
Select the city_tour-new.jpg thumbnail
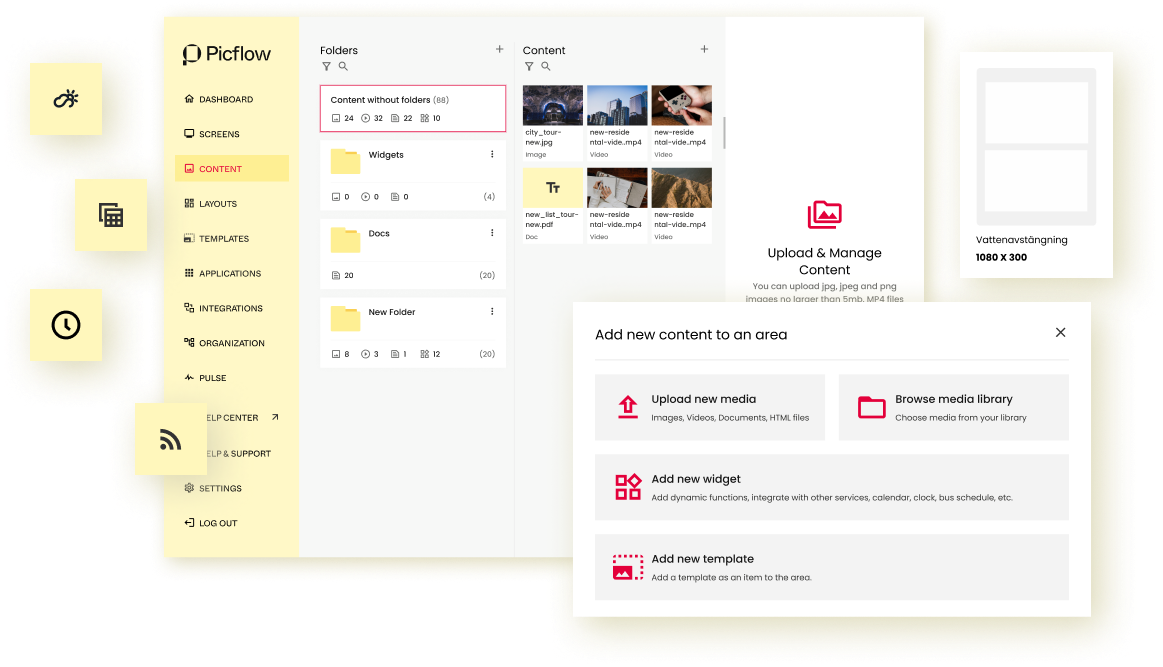[553, 106]
